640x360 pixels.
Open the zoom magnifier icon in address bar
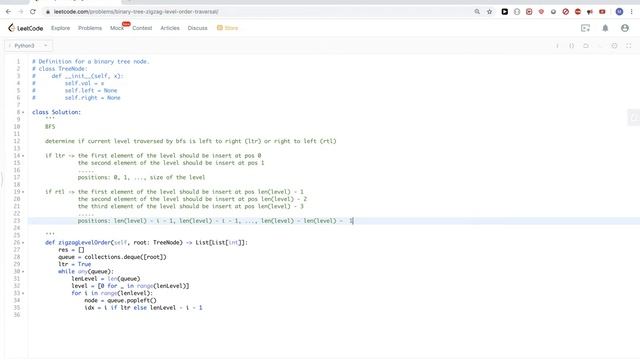477,12
